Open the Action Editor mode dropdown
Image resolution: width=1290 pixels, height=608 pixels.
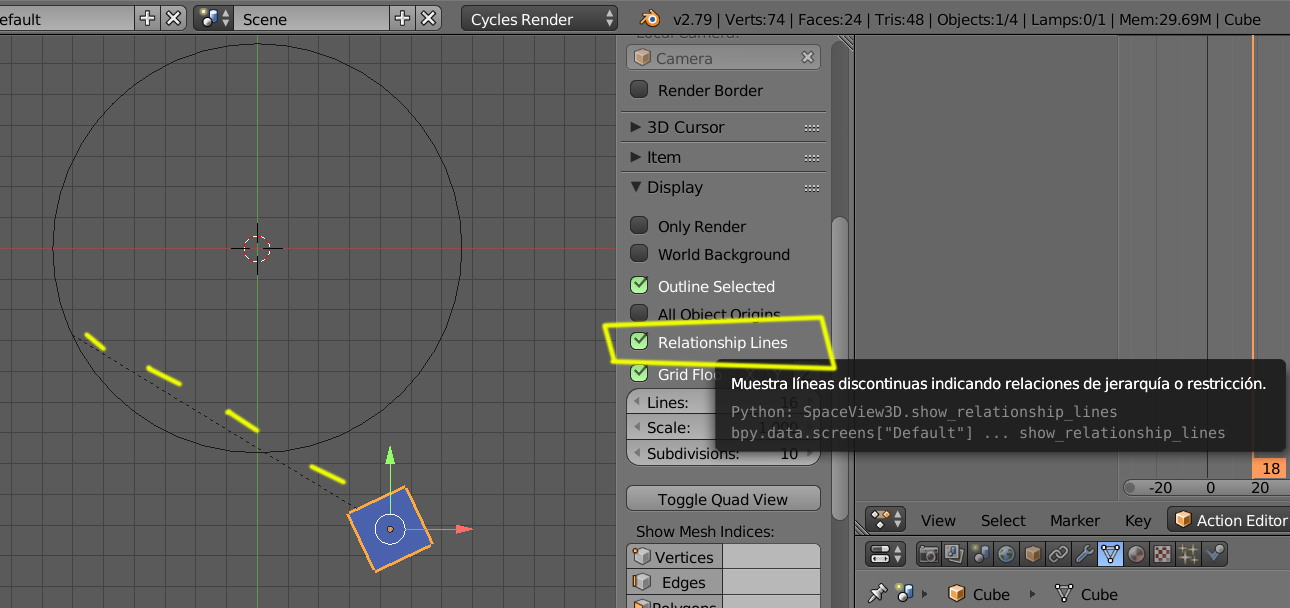1229,520
